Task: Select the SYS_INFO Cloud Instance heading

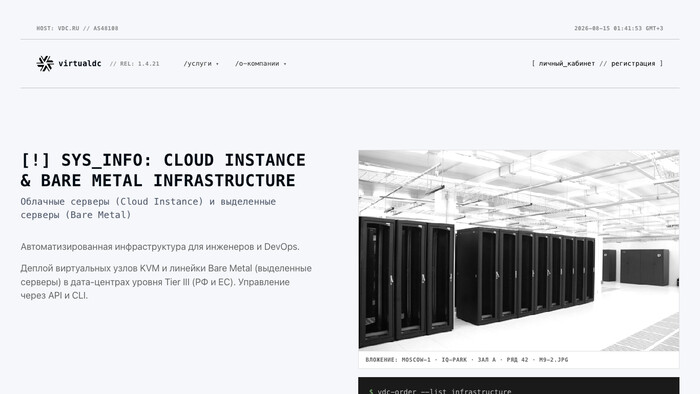Action: click(x=163, y=170)
